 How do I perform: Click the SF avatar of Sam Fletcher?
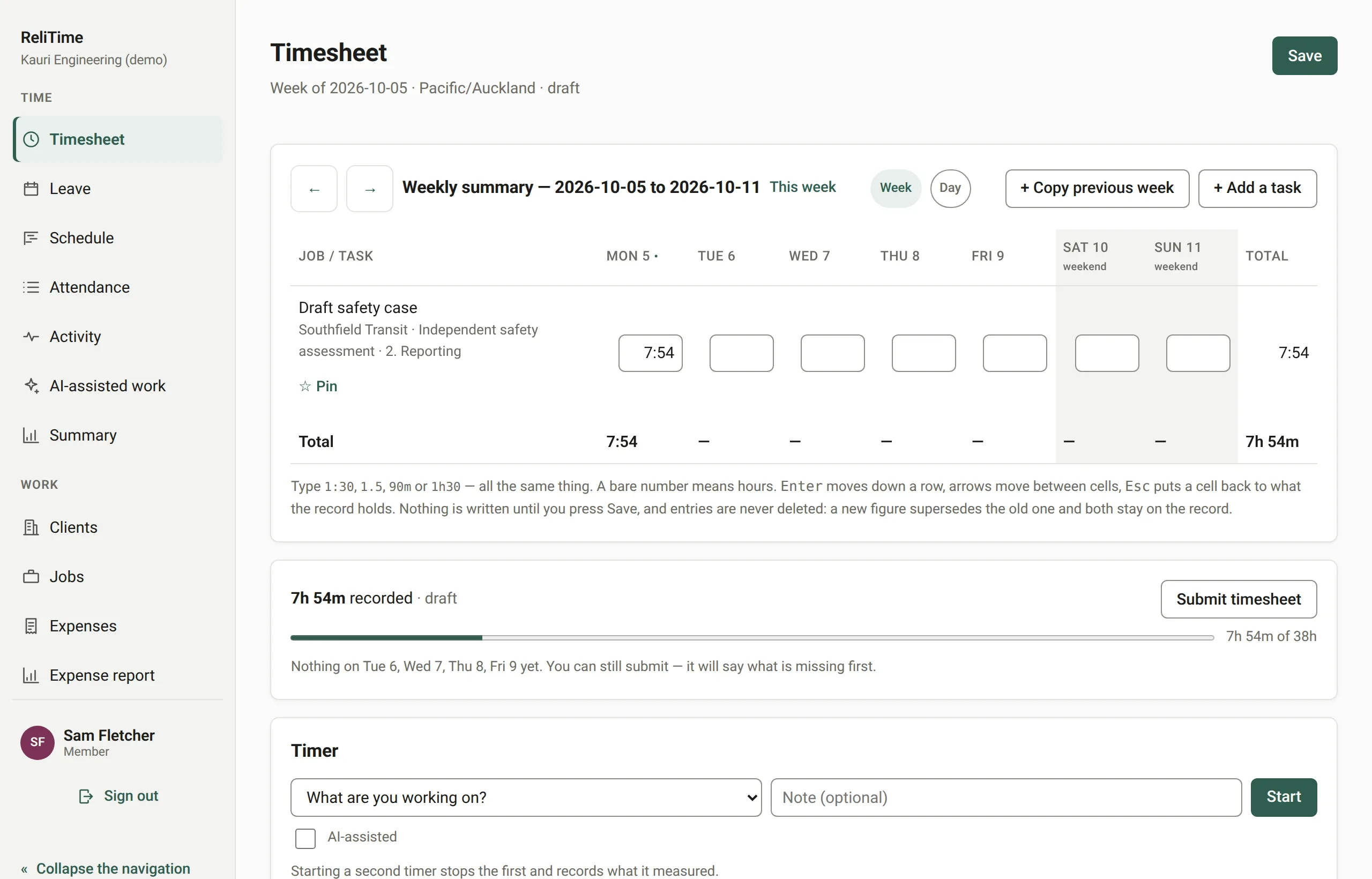(x=38, y=742)
